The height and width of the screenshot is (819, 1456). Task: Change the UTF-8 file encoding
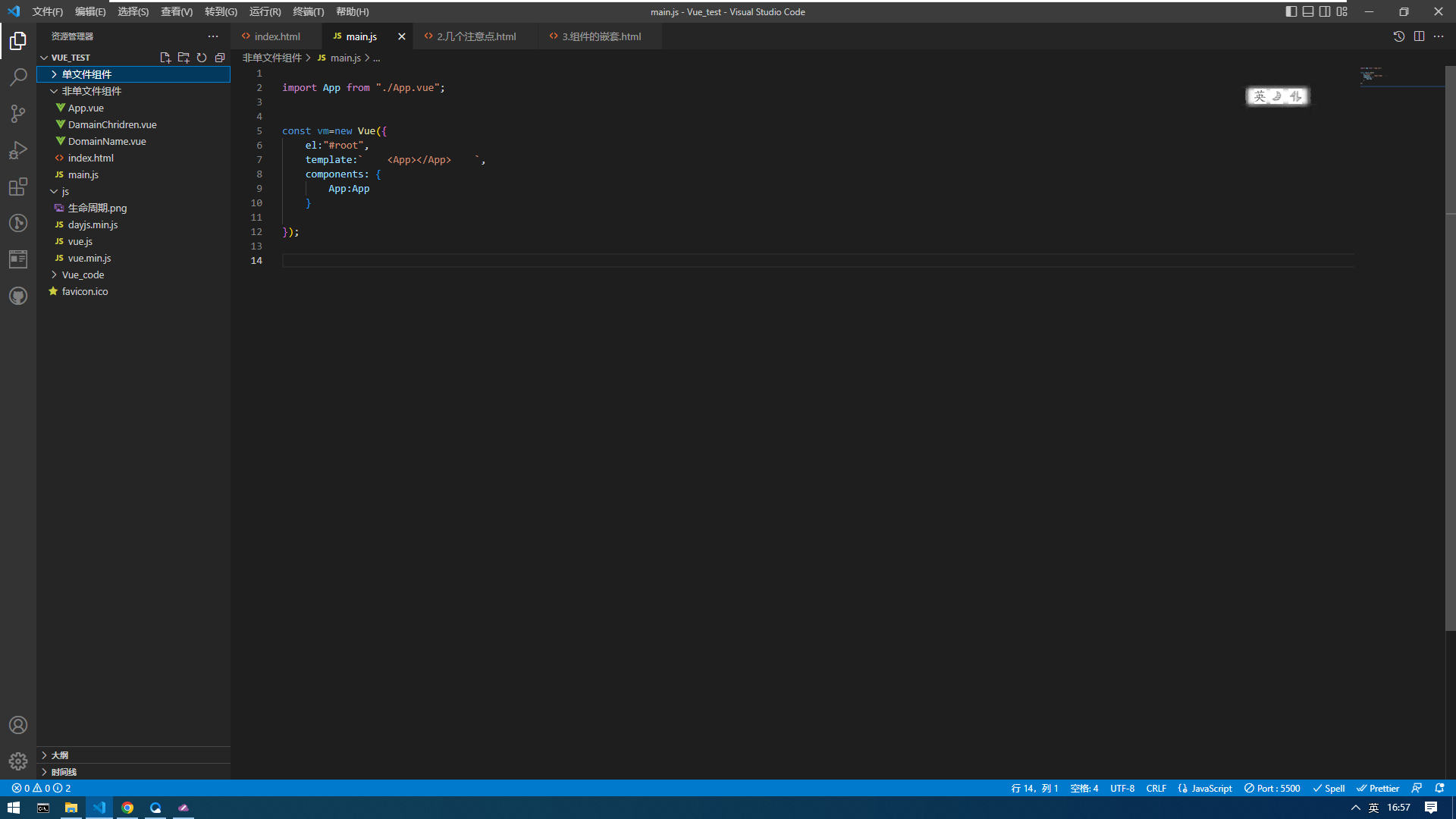pos(1122,788)
